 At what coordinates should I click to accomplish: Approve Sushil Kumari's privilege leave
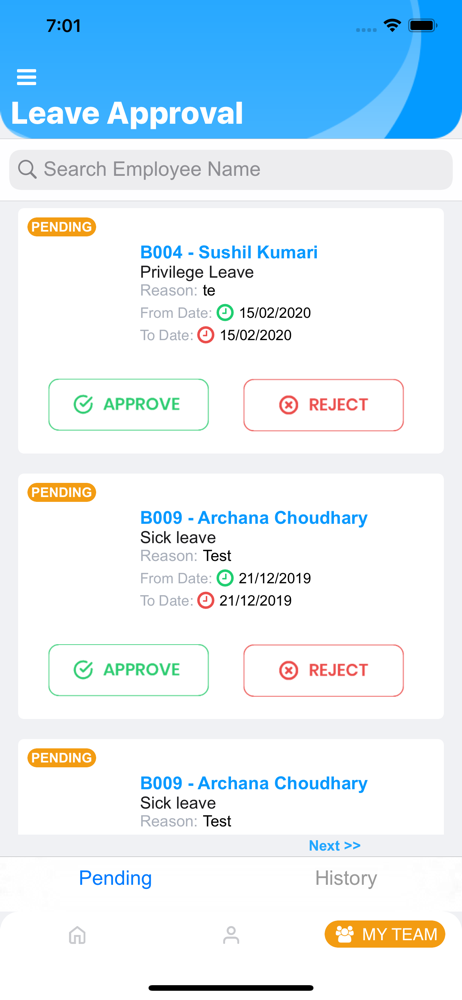click(129, 404)
